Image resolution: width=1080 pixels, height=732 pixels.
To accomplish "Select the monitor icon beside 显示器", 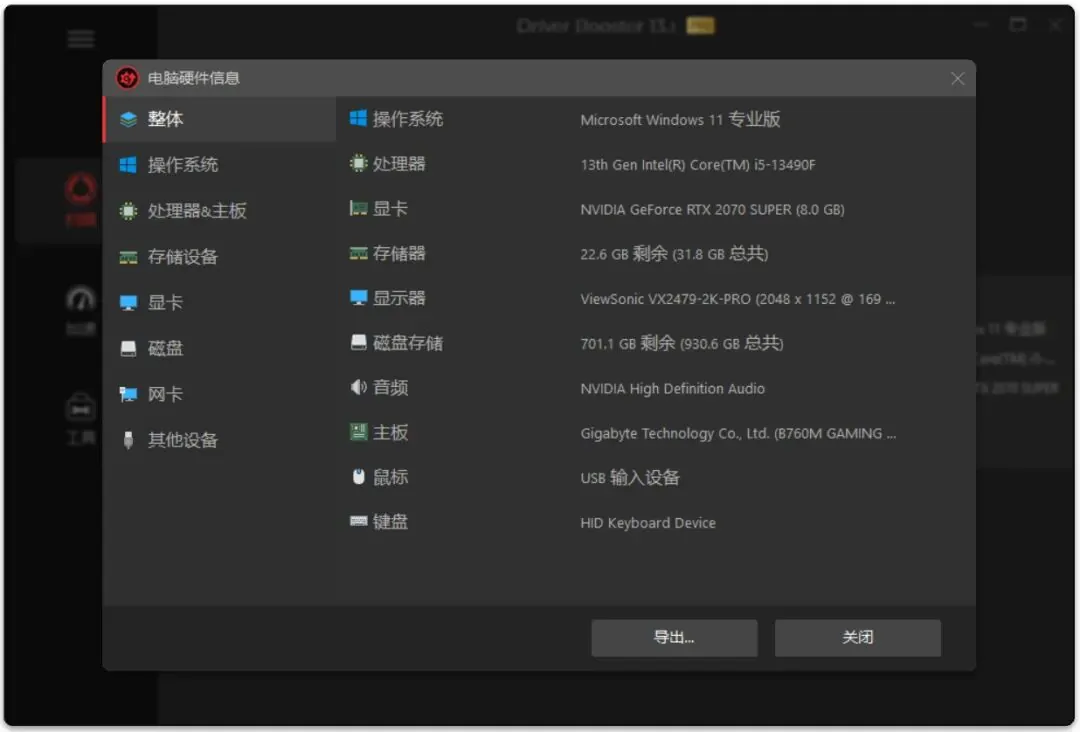I will pyautogui.click(x=357, y=298).
